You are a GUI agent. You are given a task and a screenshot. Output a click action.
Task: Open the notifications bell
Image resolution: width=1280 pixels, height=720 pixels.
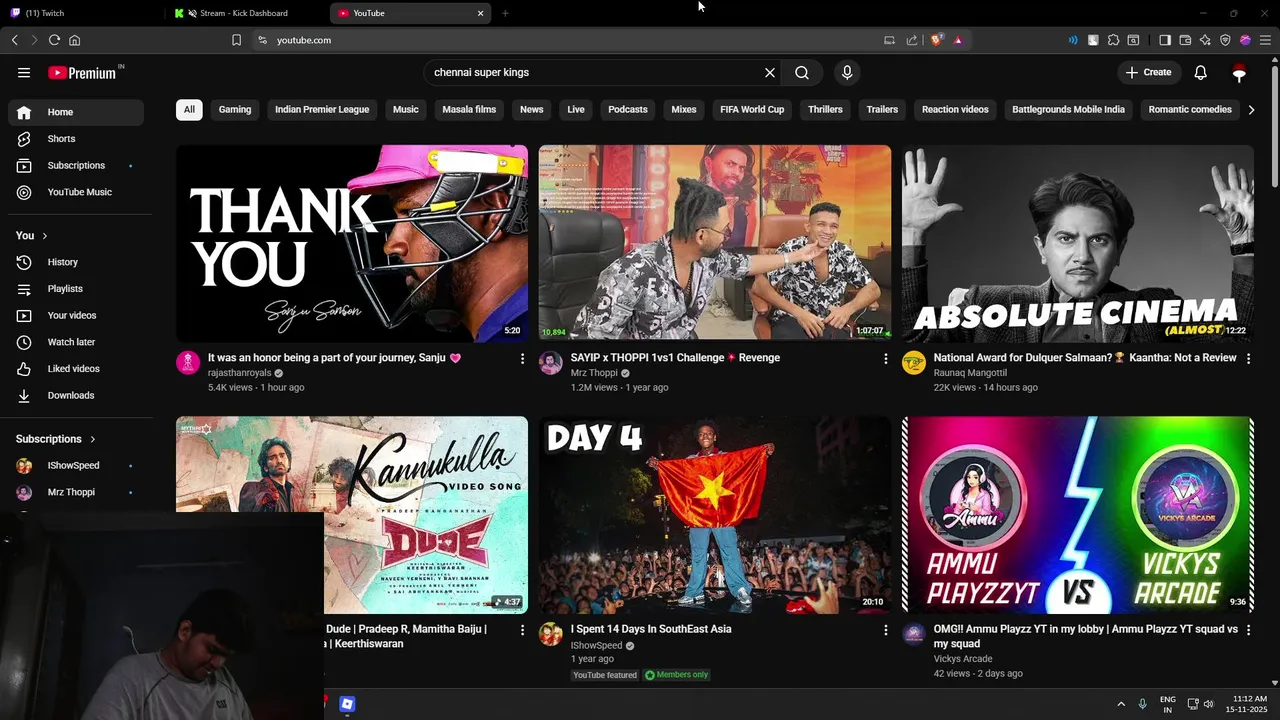click(x=1201, y=72)
